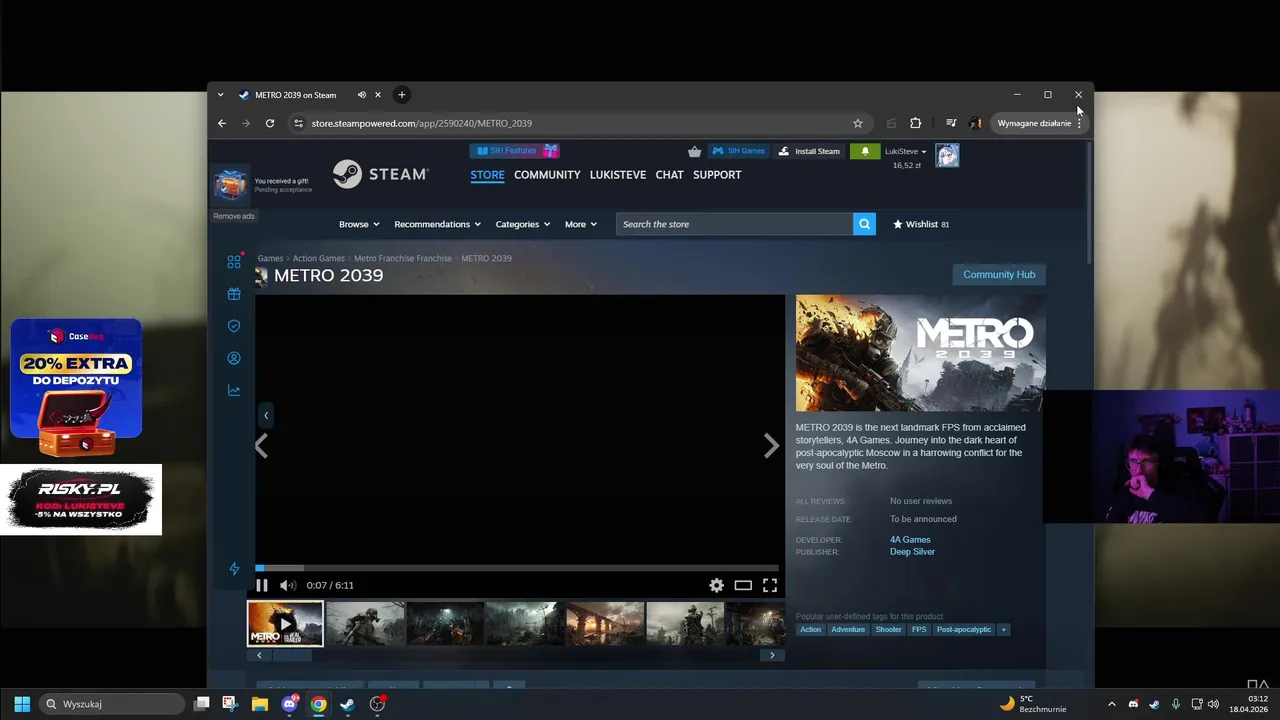This screenshot has width=1280, height=720.
Task: Collapse the sidebar with chevron arrow
Action: pos(266,415)
